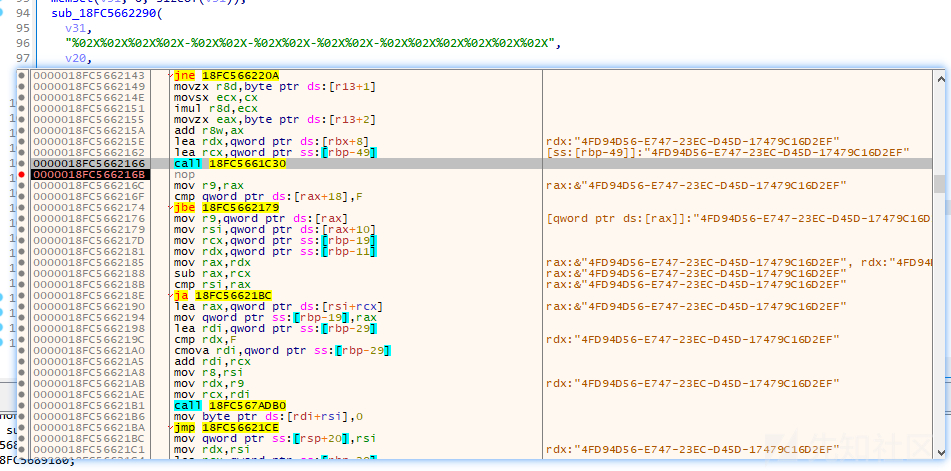Click address 0000018FC56621C1
951x471 pixels.
click(x=89, y=449)
